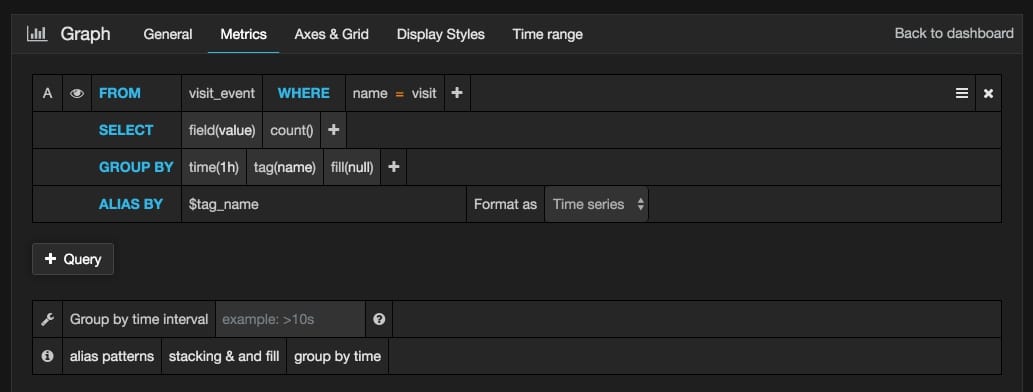1033x392 pixels.
Task: Collapse query row using letter A
Action: 47,93
